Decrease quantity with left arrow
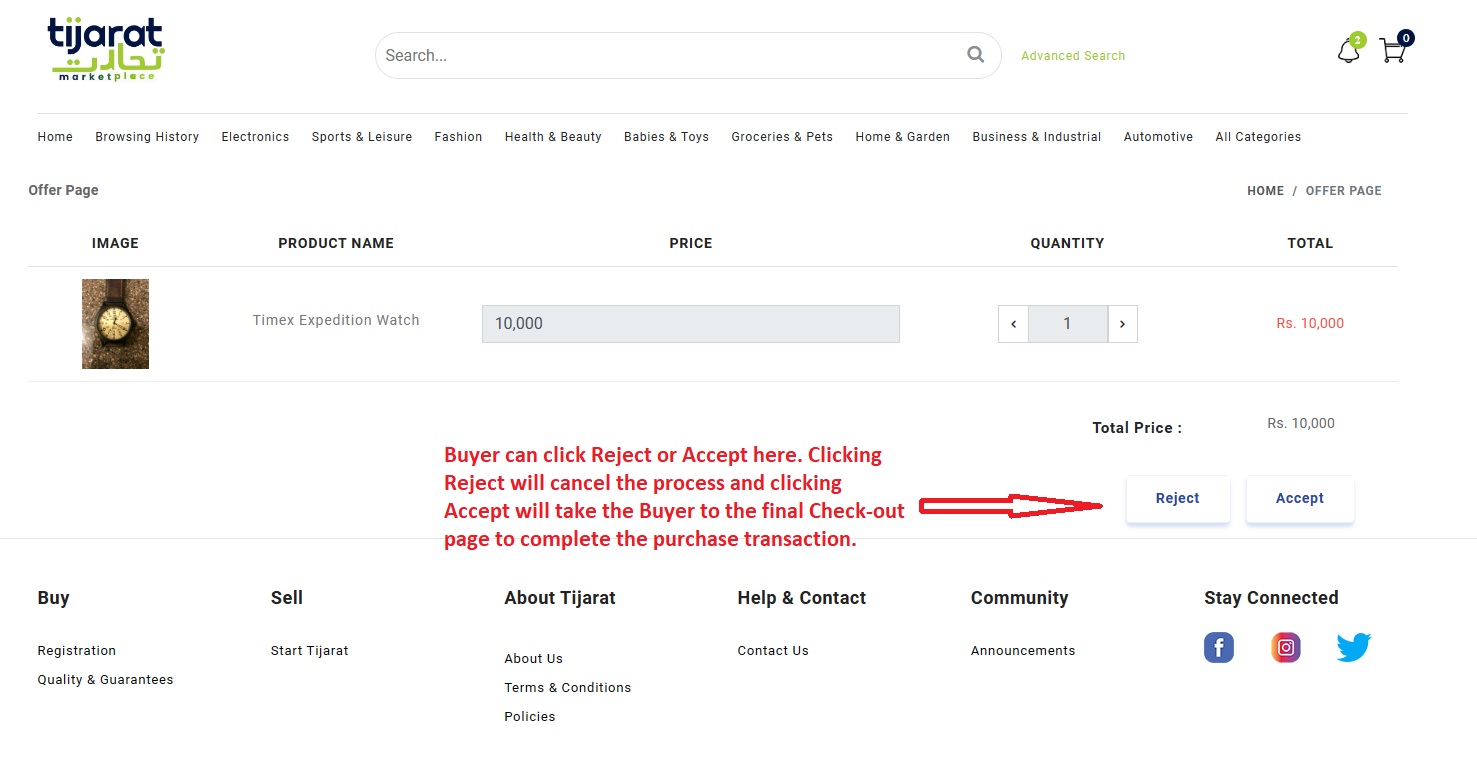 point(1013,324)
